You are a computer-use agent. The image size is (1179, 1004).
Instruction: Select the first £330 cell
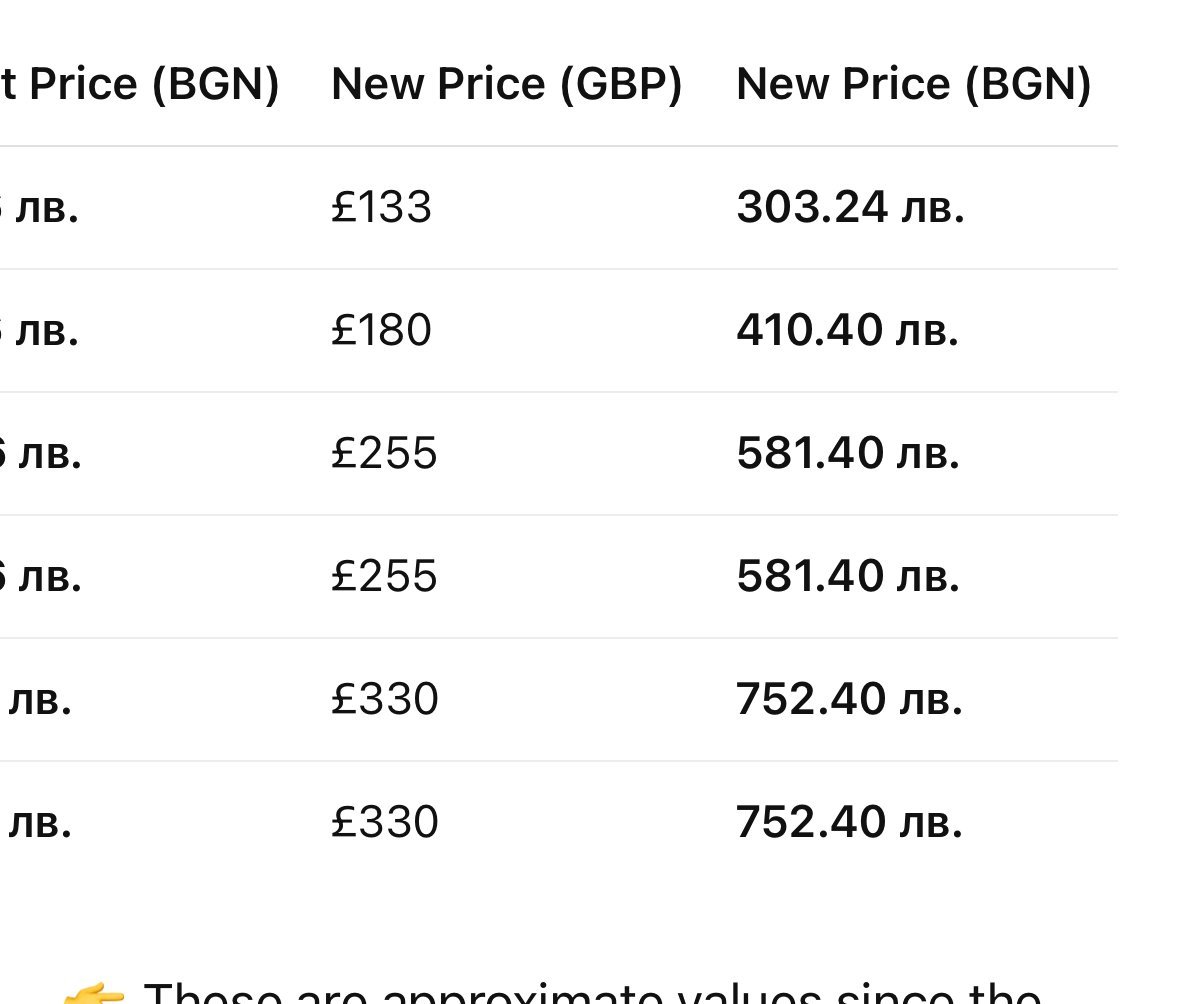point(384,699)
